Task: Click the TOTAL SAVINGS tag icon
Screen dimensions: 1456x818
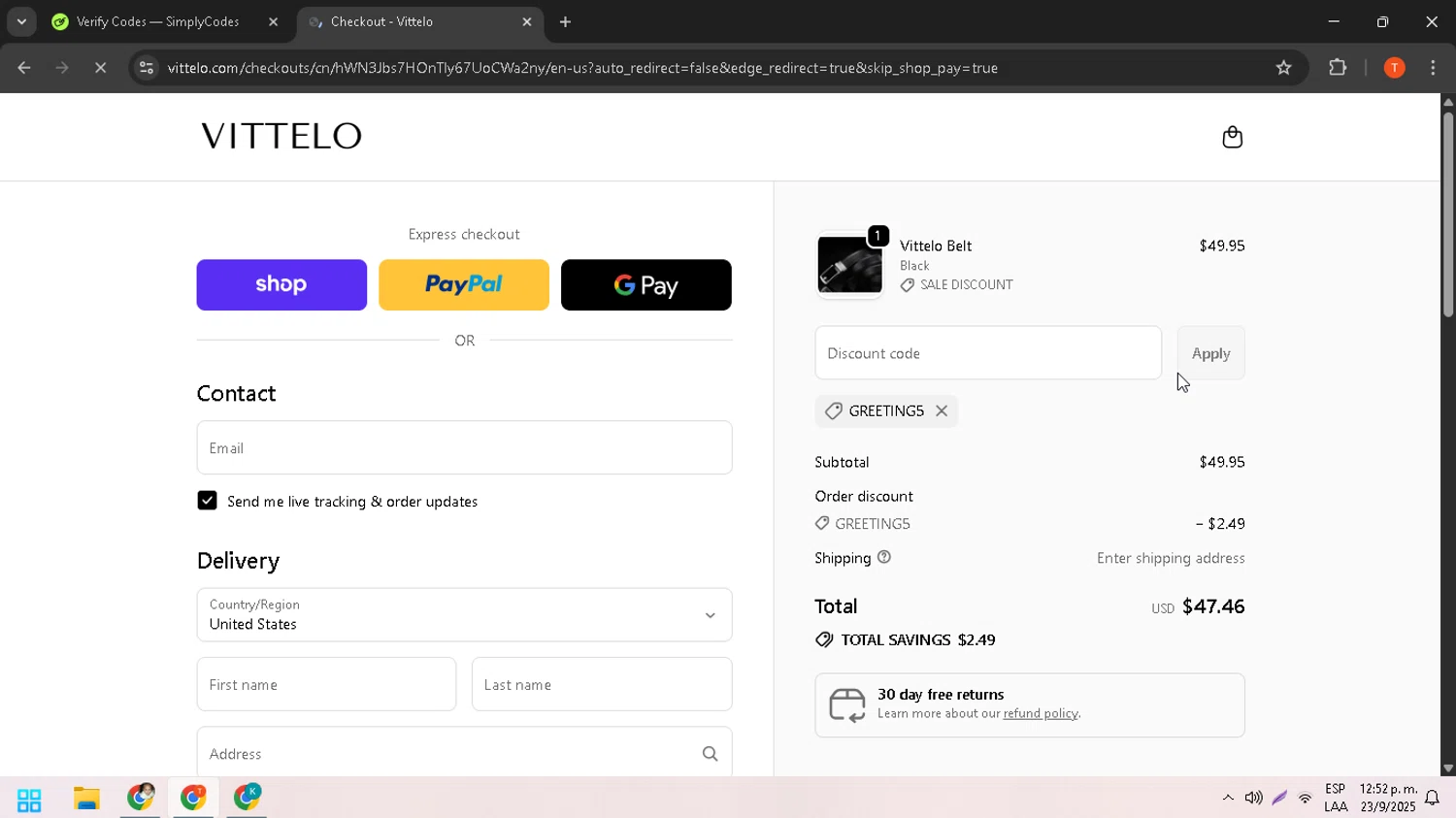Action: 824,640
